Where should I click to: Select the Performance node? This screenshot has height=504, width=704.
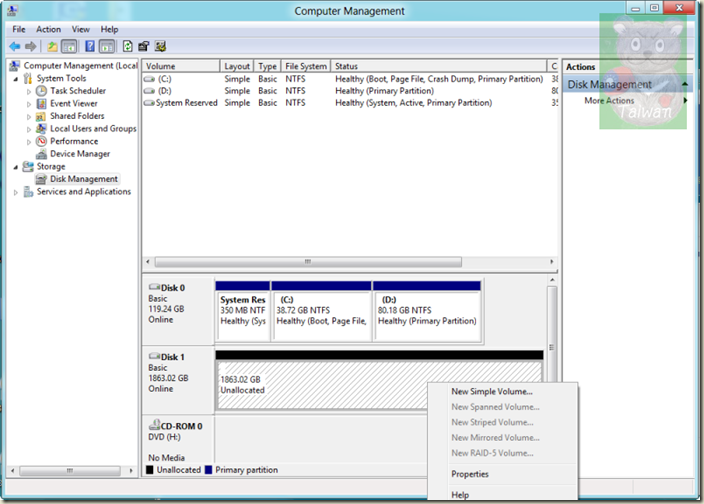click(74, 141)
